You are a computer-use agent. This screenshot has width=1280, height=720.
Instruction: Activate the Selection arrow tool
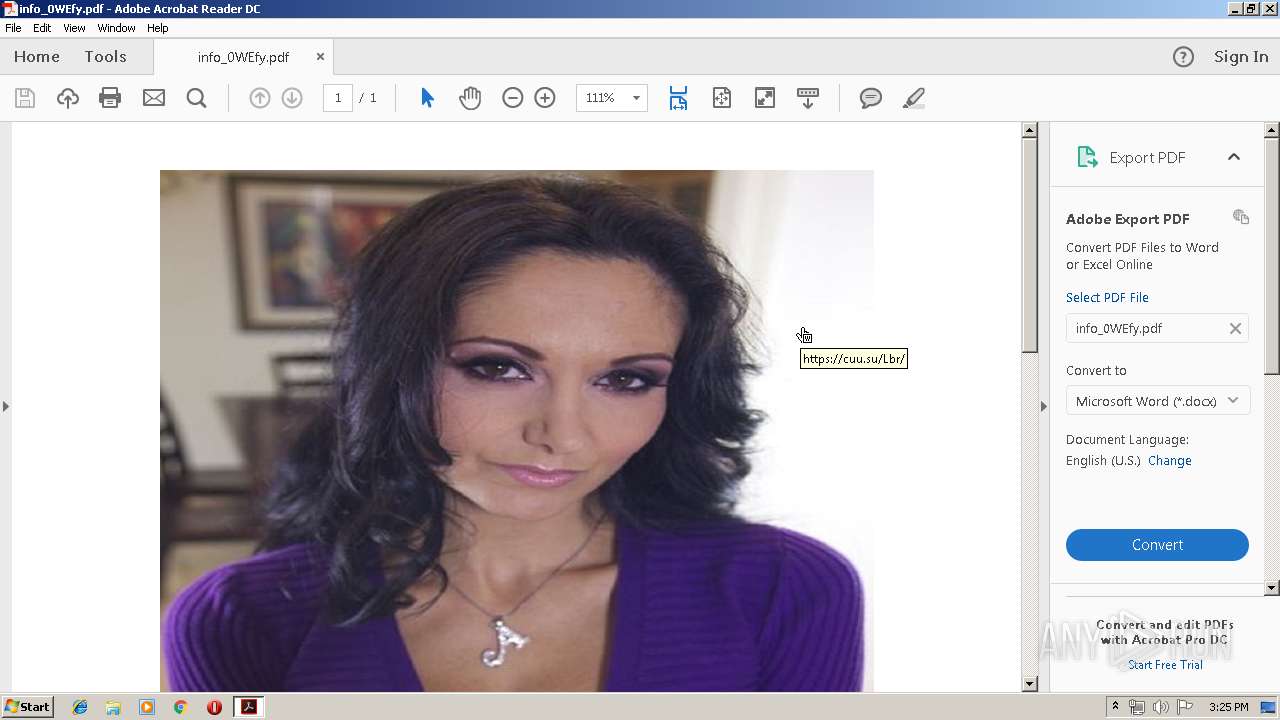(x=427, y=98)
